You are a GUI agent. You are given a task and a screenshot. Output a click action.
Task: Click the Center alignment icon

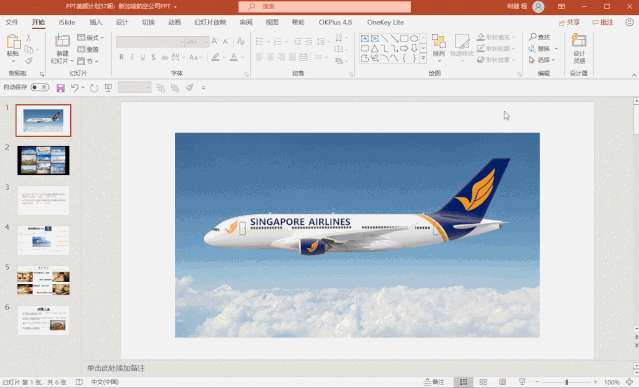click(270, 57)
